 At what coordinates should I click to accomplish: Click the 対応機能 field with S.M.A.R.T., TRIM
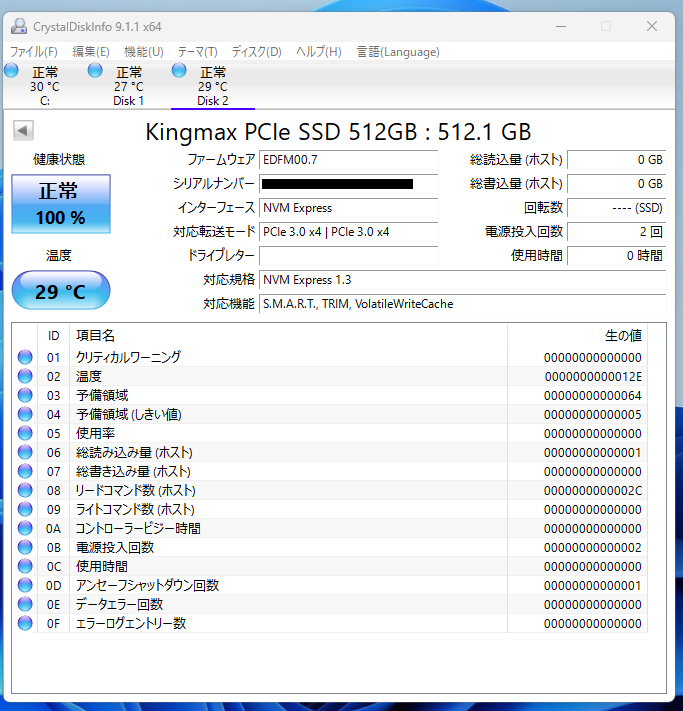pyautogui.click(x=463, y=304)
